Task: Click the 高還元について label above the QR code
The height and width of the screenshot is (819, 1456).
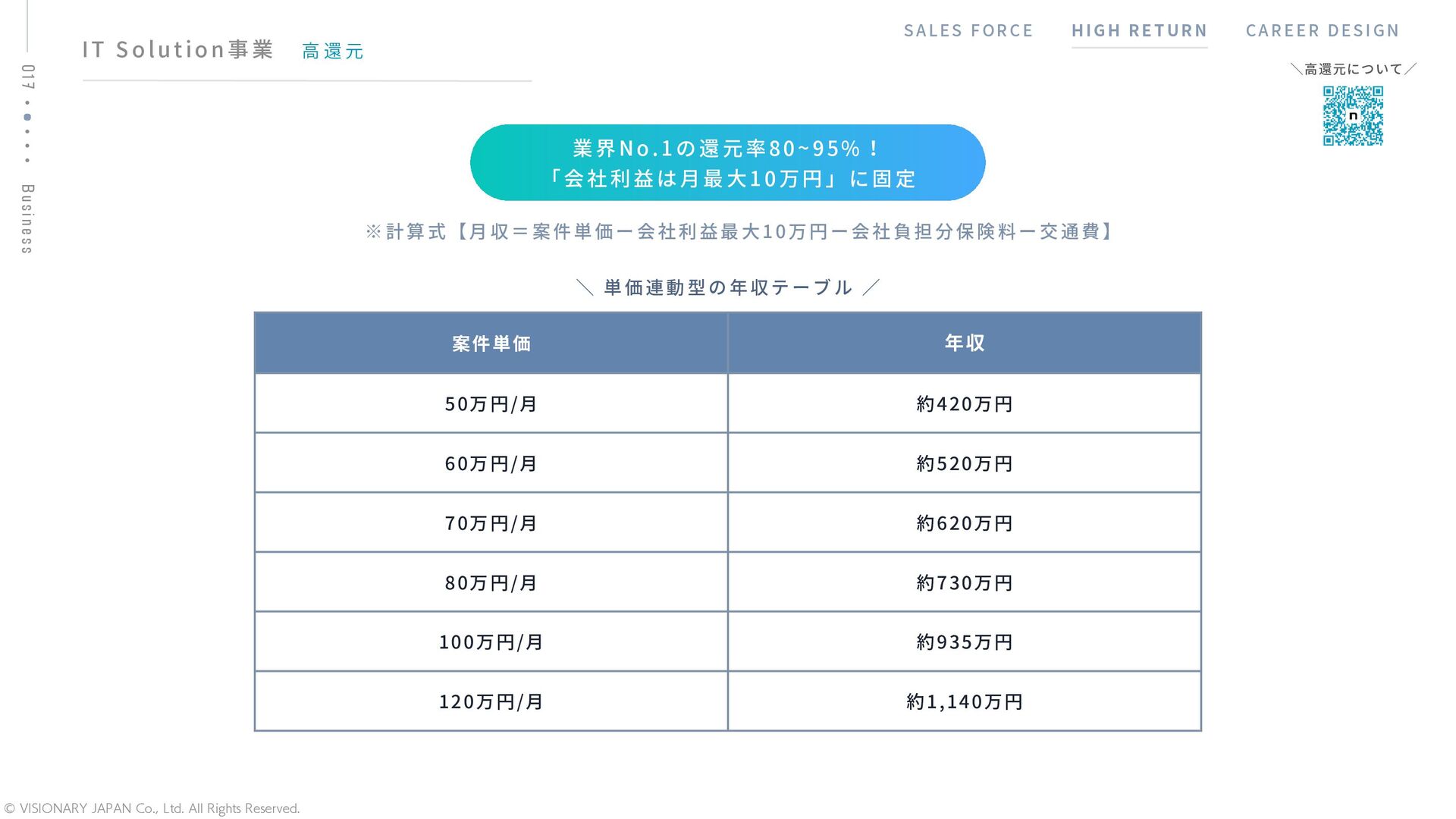Action: coord(1353,69)
